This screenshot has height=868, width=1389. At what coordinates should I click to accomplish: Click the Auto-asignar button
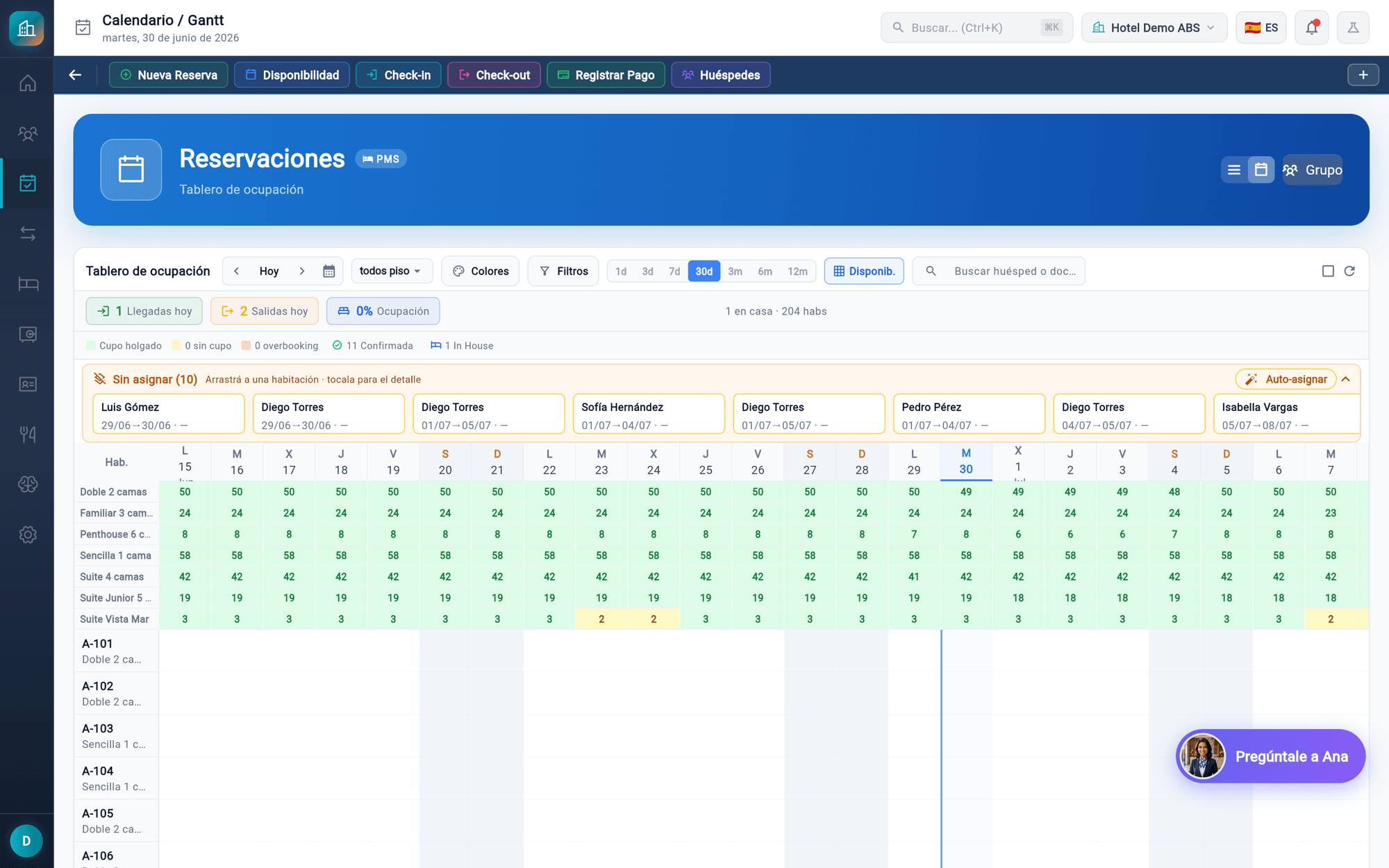click(1286, 379)
